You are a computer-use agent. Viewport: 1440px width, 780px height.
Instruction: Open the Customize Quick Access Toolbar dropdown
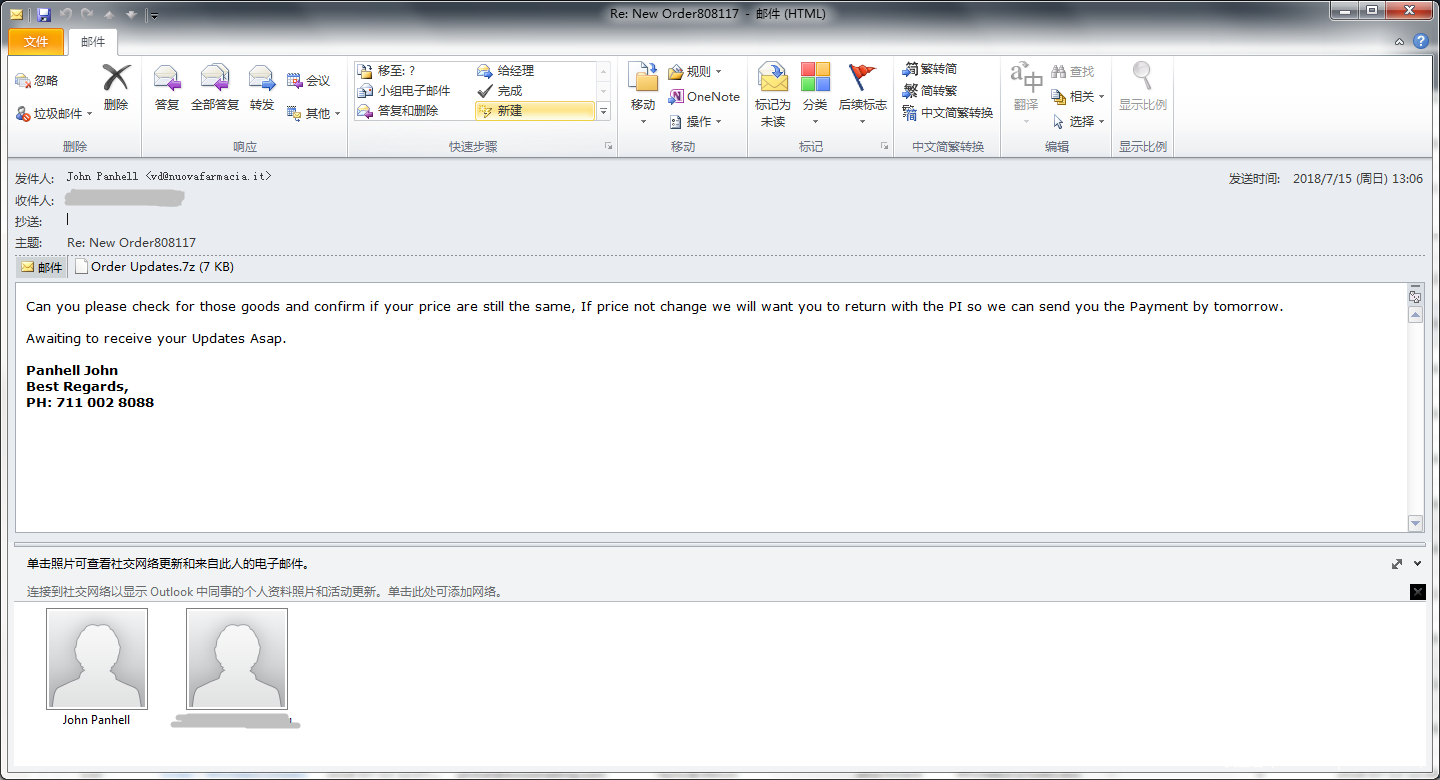pyautogui.click(x=153, y=15)
